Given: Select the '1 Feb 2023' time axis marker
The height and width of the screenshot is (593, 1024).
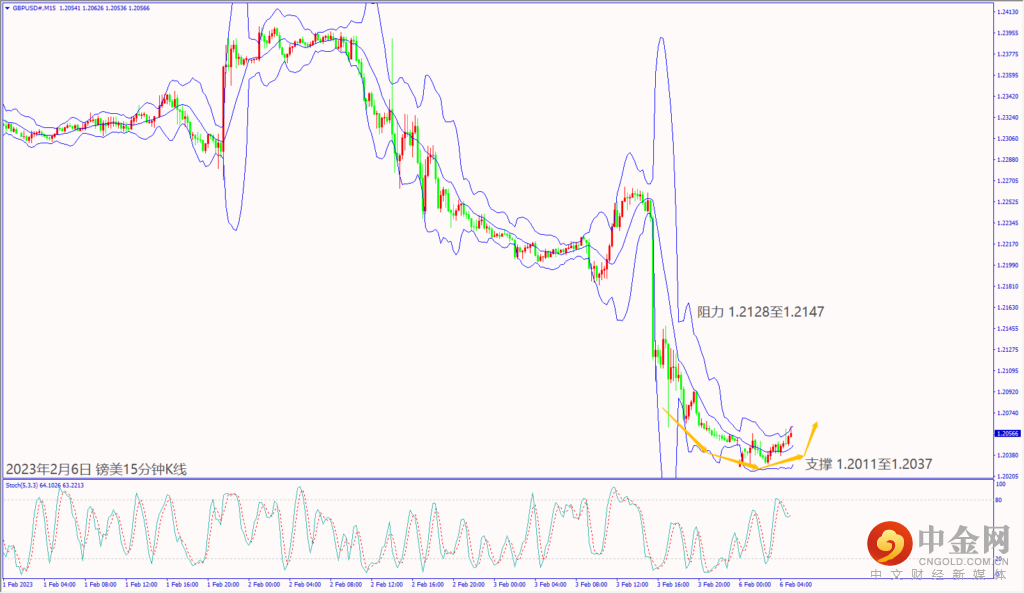Looking at the screenshot, I should [x=20, y=583].
